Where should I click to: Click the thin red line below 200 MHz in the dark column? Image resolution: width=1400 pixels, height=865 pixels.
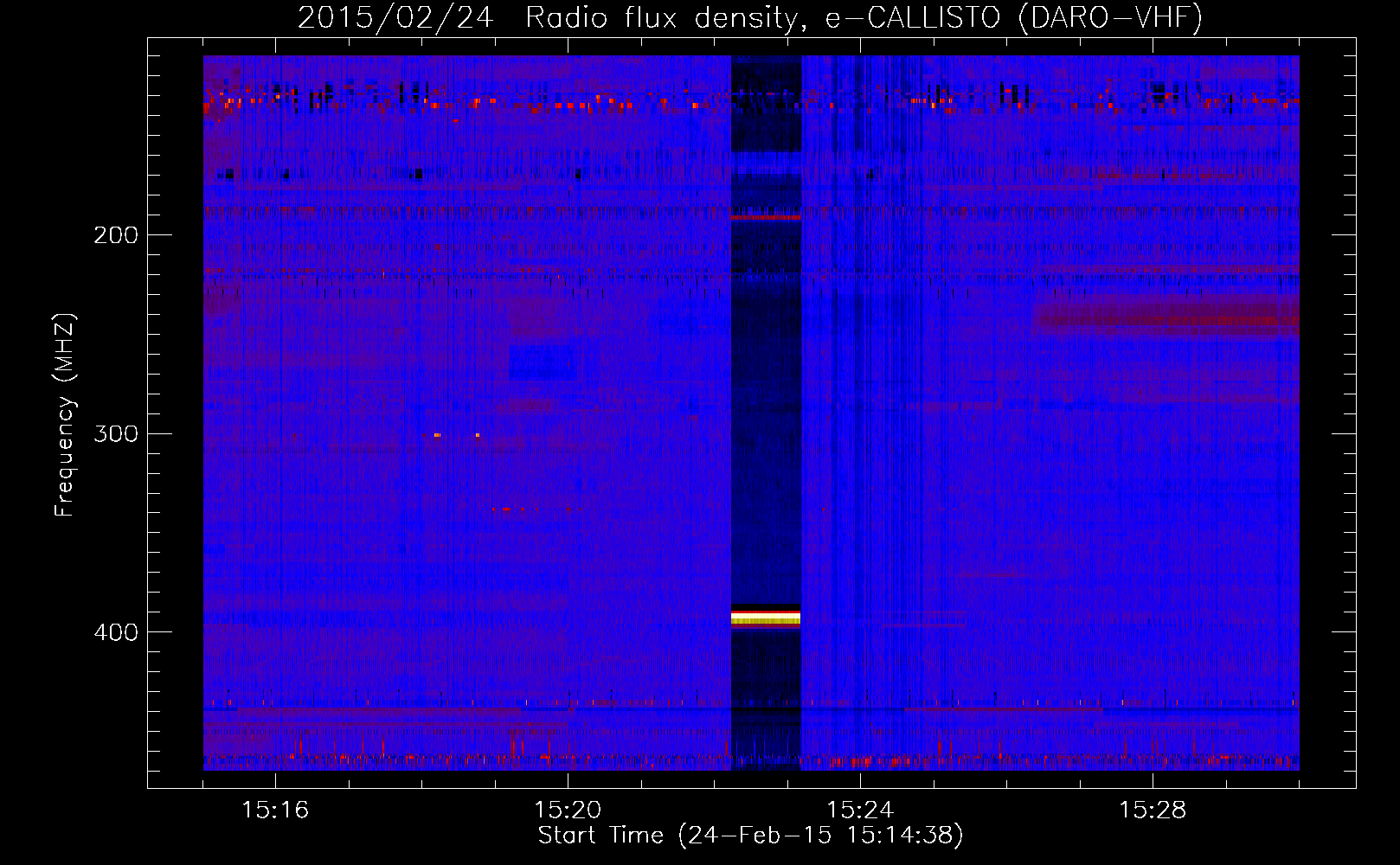pos(766,217)
